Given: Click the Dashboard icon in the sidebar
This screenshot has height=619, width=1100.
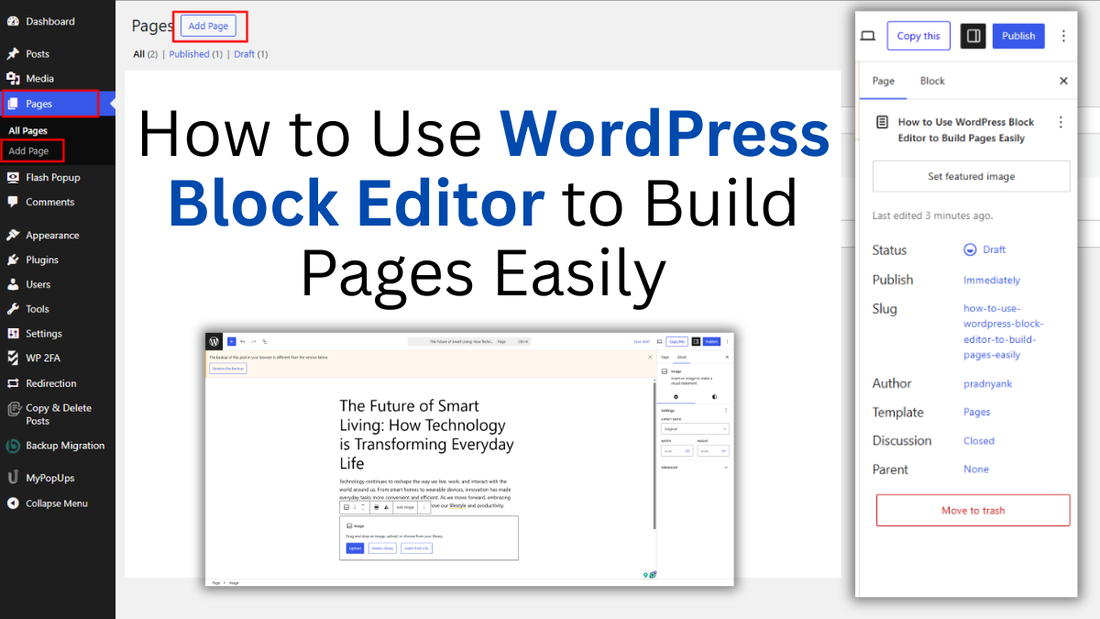Looking at the screenshot, I should (x=14, y=20).
